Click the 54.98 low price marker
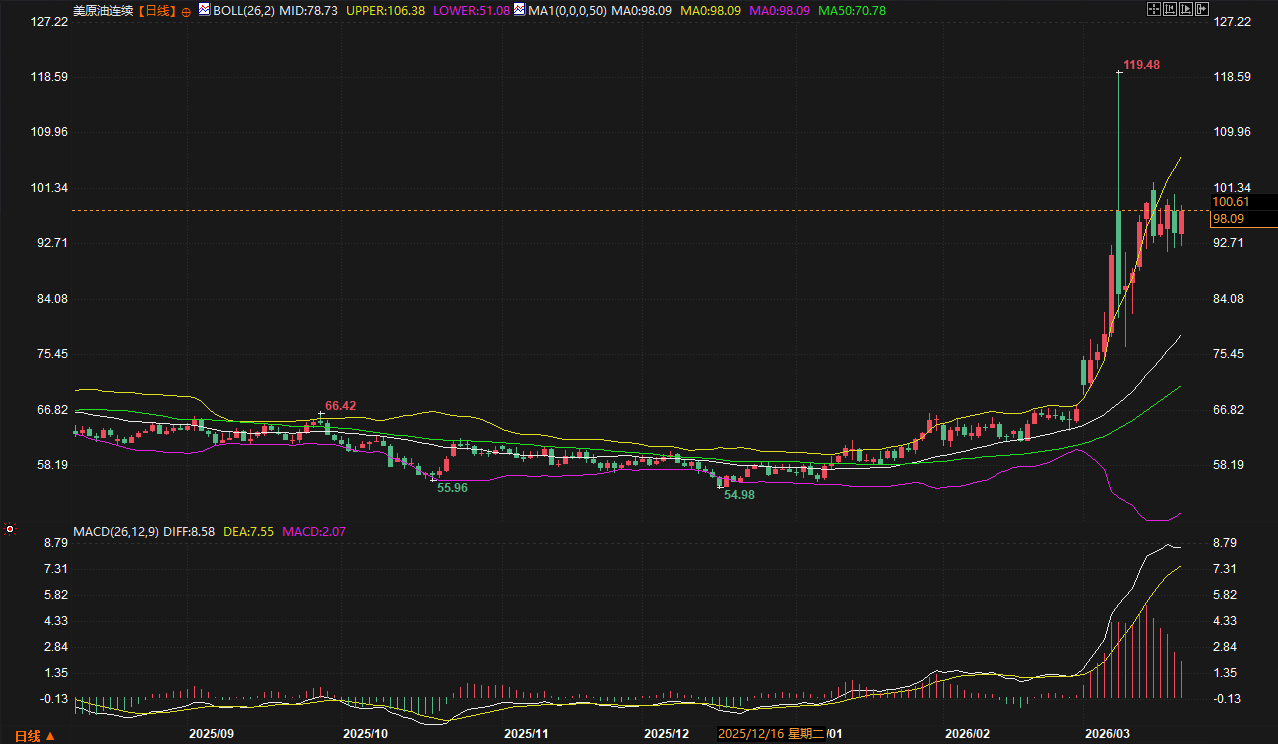Image resolution: width=1278 pixels, height=744 pixels. click(739, 495)
